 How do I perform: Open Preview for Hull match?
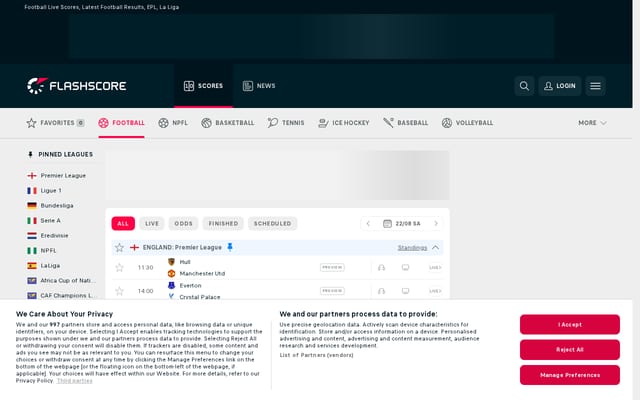pos(332,268)
